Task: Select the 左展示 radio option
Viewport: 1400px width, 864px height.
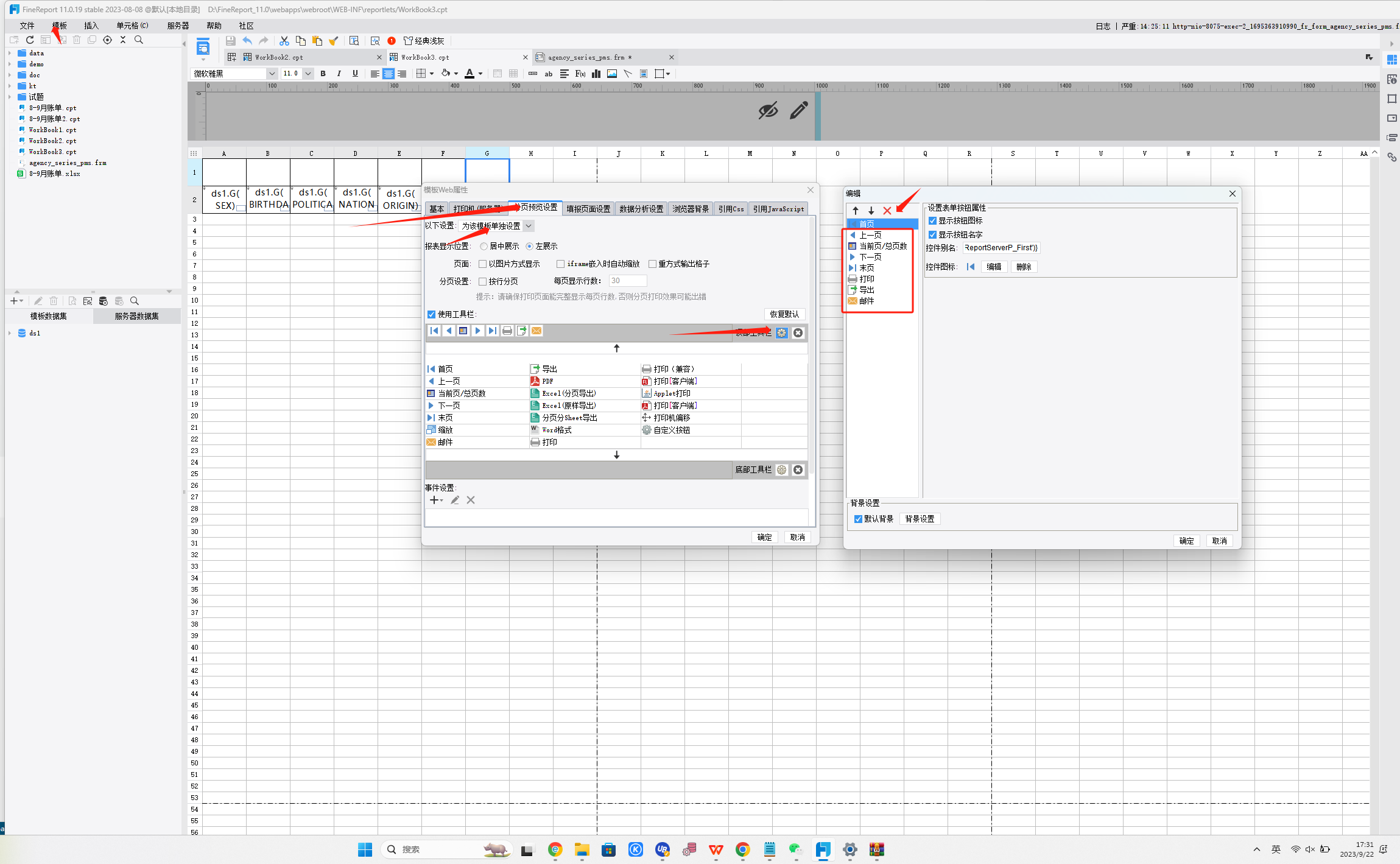Action: [x=529, y=246]
